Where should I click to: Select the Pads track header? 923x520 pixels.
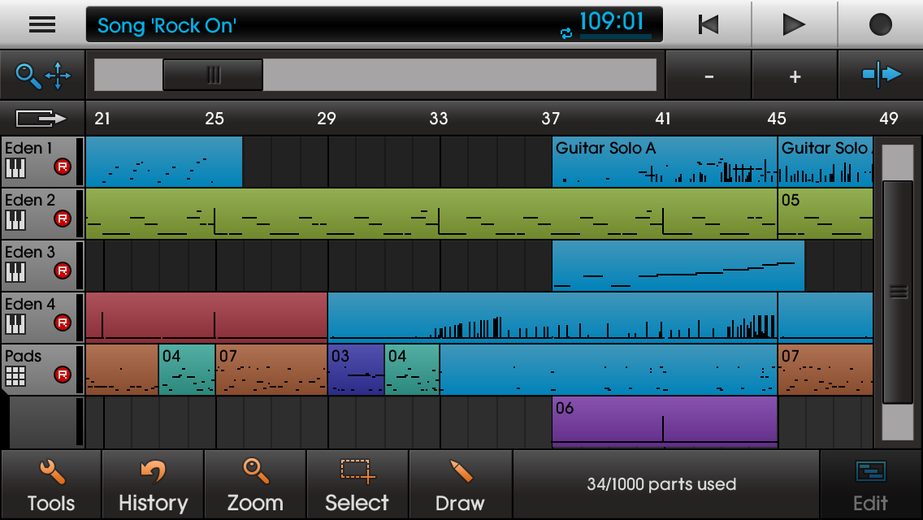coord(42,369)
